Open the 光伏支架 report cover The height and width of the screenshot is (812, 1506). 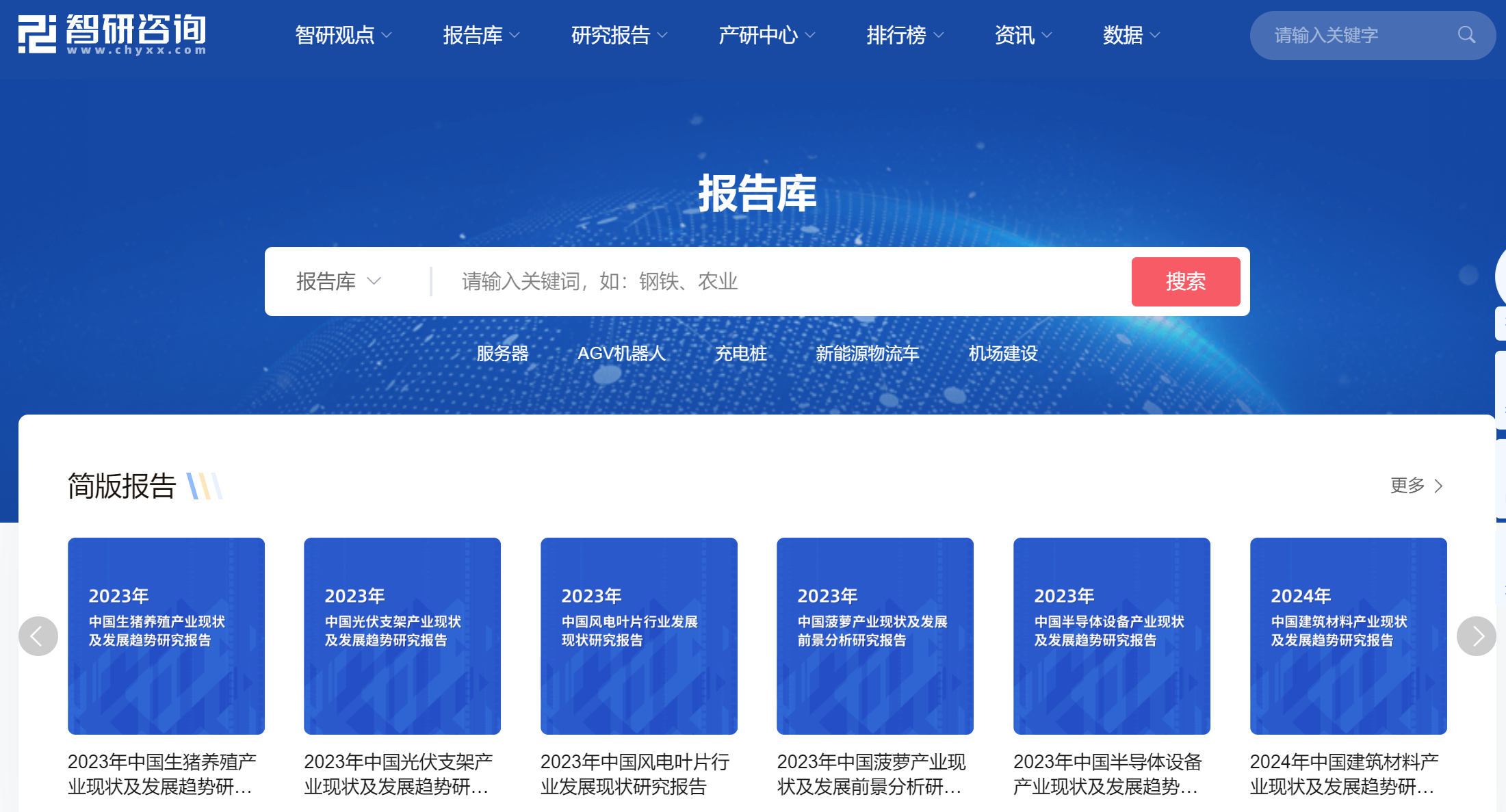[x=402, y=636]
